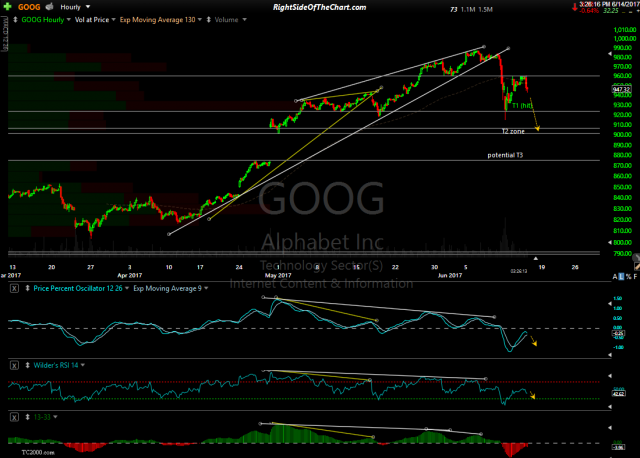Open Price Percent Oscillator dropdown arrow
Image resolution: width=640 pixels, height=458 pixels.
pyautogui.click(x=127, y=288)
